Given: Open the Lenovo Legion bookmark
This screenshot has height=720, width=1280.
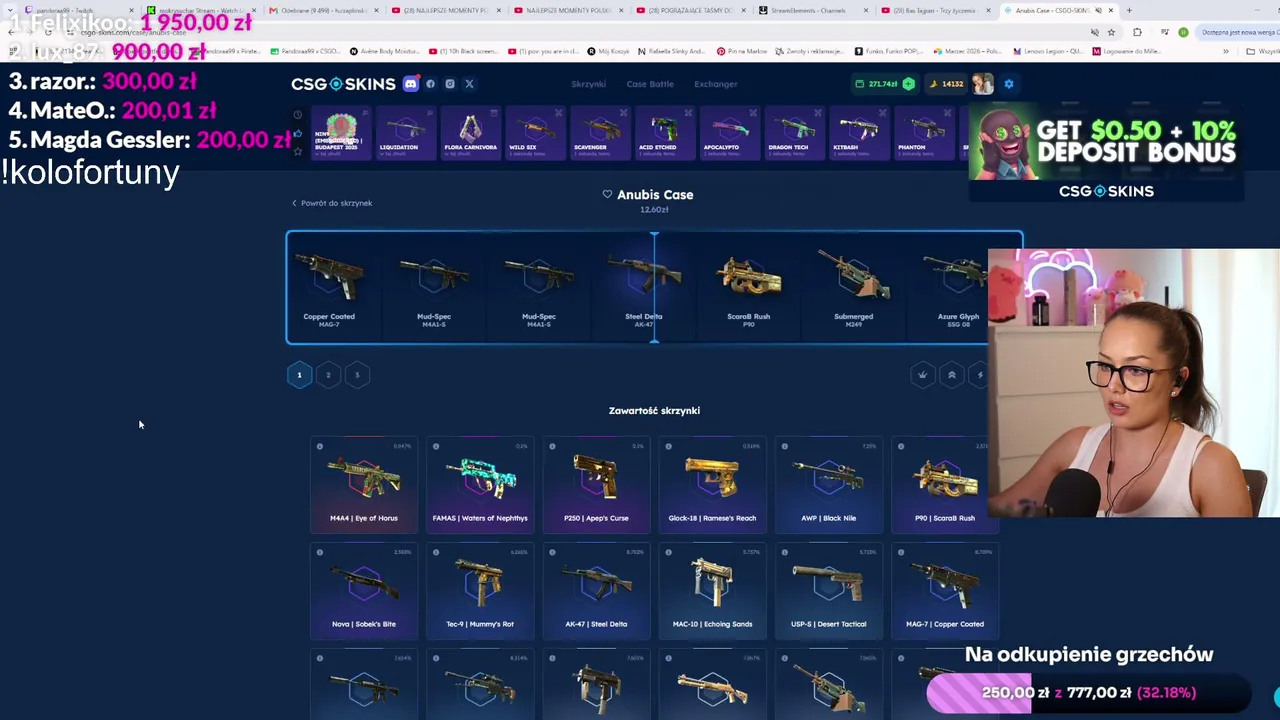Looking at the screenshot, I should tap(1048, 51).
